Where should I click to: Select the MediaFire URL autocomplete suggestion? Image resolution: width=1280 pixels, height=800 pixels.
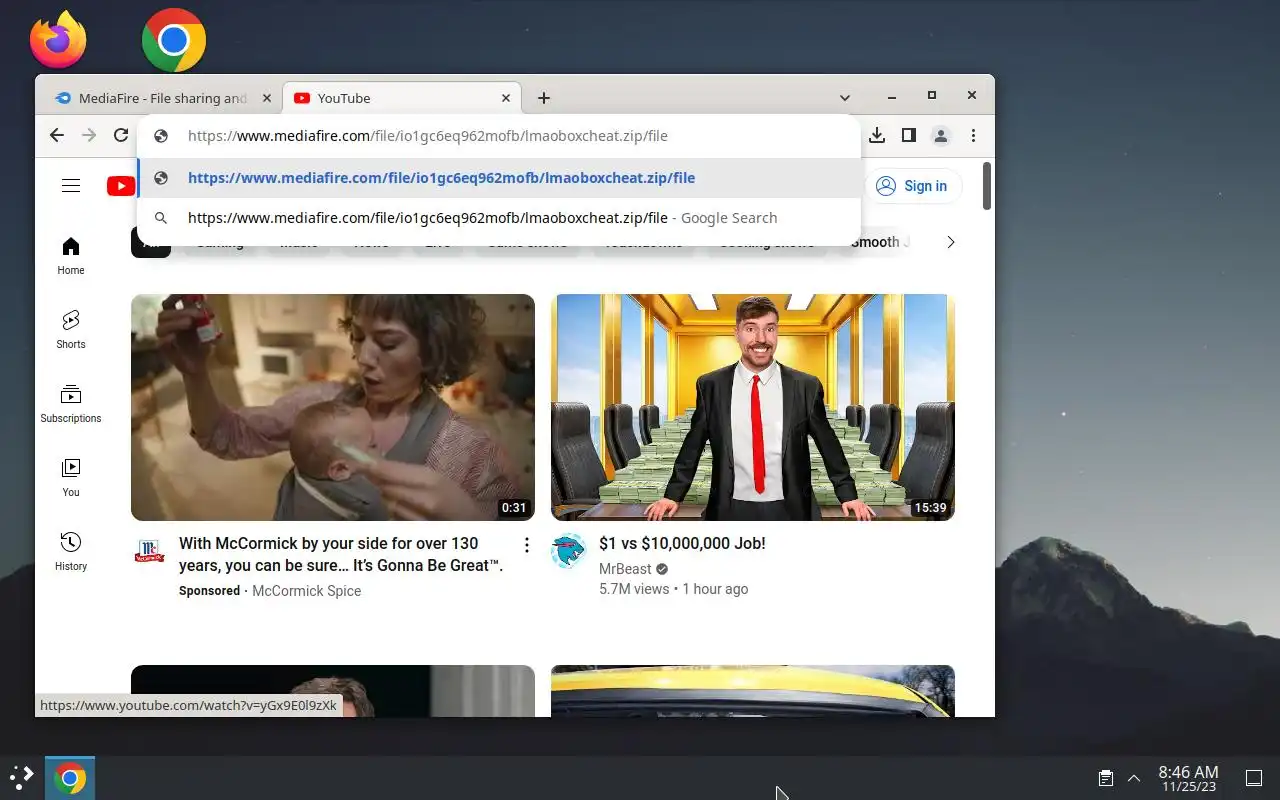499,178
